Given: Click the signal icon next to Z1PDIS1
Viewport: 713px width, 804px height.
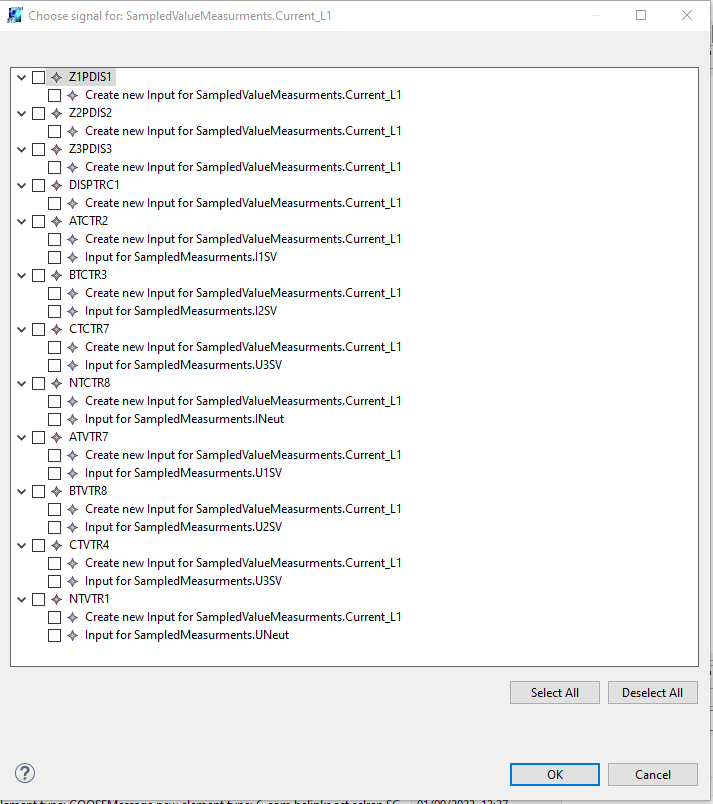Looking at the screenshot, I should [56, 77].
